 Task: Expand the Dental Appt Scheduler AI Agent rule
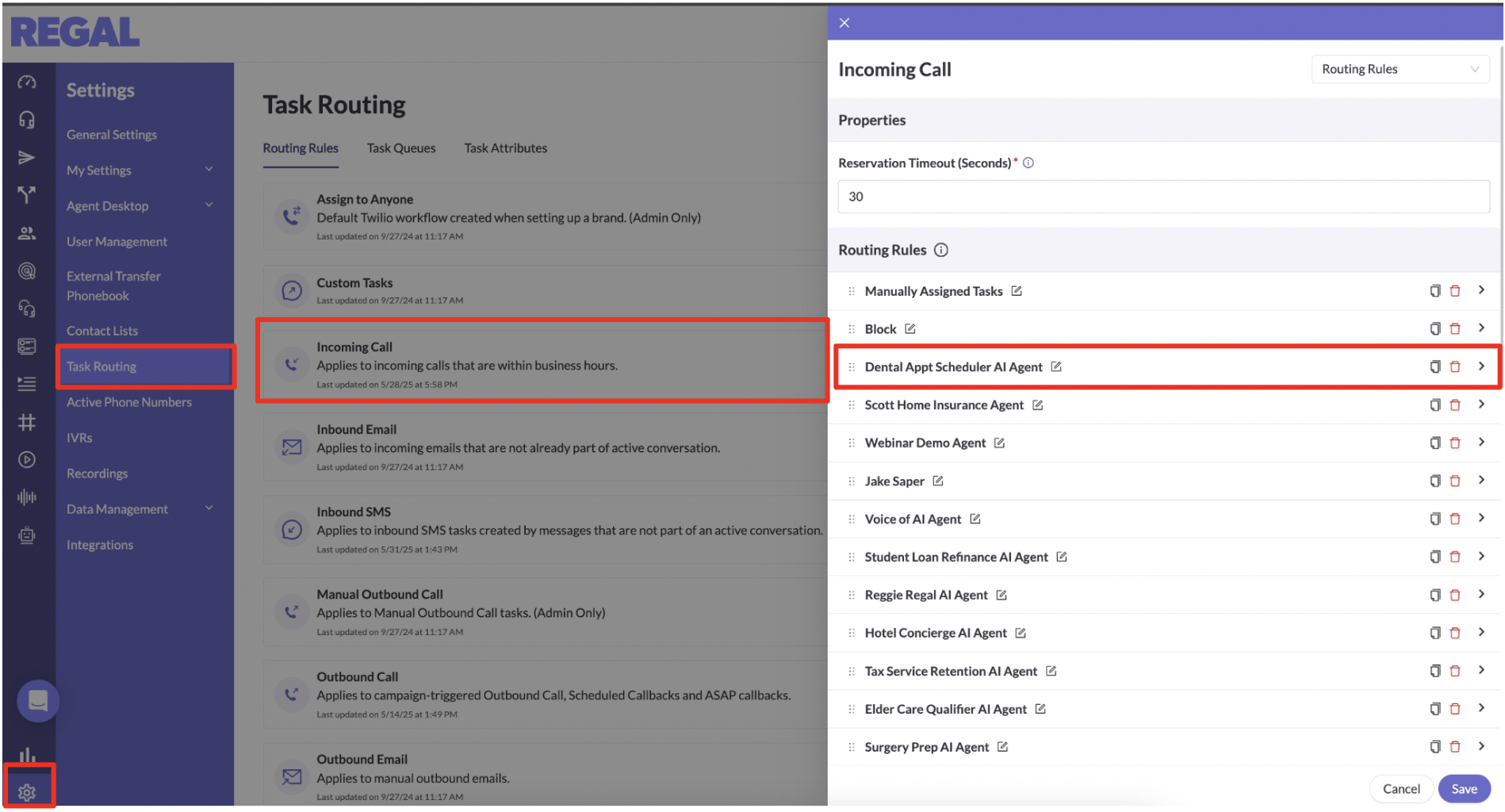pyautogui.click(x=1481, y=366)
